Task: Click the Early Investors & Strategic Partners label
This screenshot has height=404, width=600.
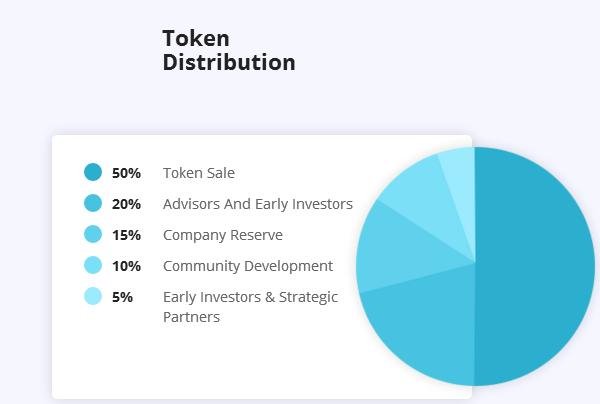Action: (250, 307)
